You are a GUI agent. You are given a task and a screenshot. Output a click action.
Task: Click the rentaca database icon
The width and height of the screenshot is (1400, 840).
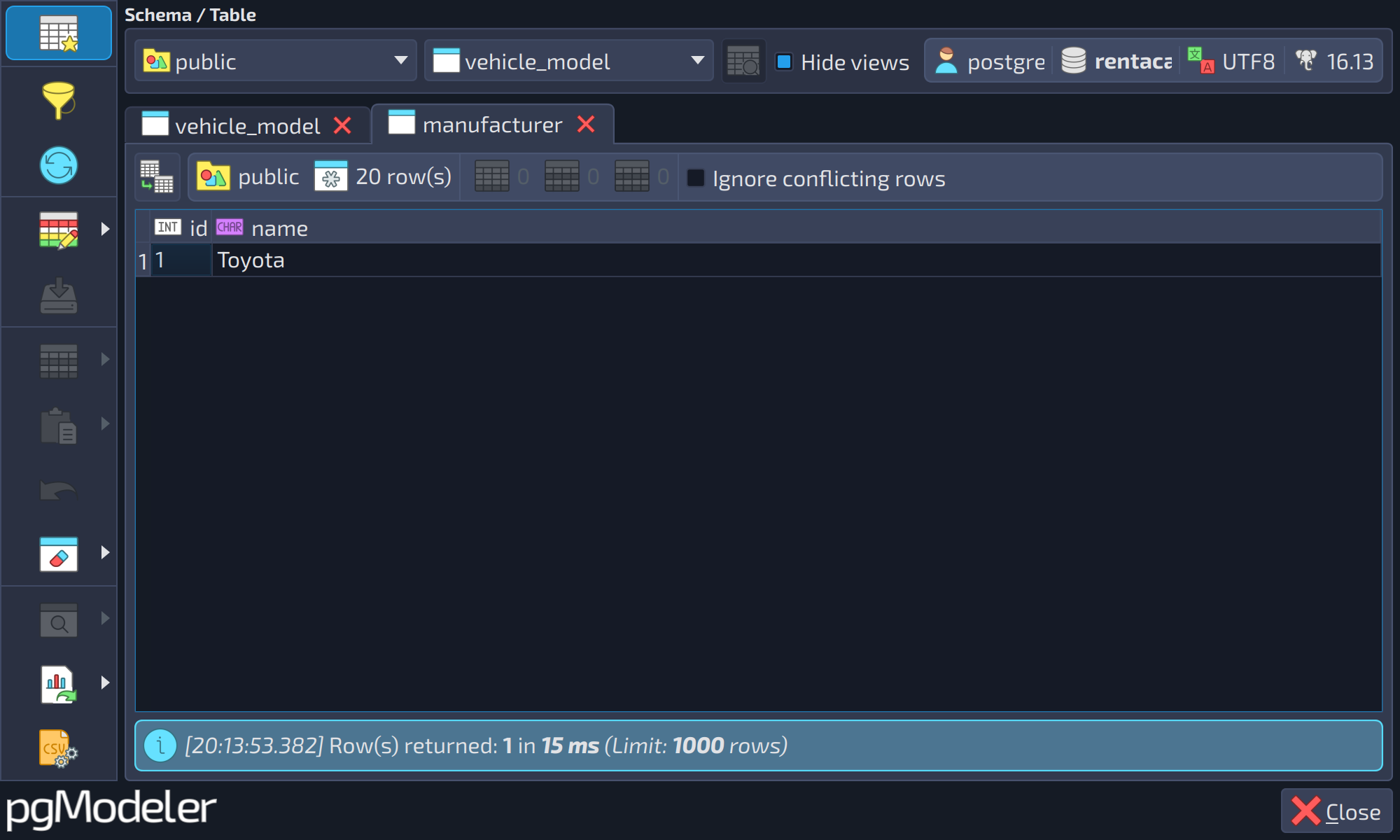point(1073,61)
